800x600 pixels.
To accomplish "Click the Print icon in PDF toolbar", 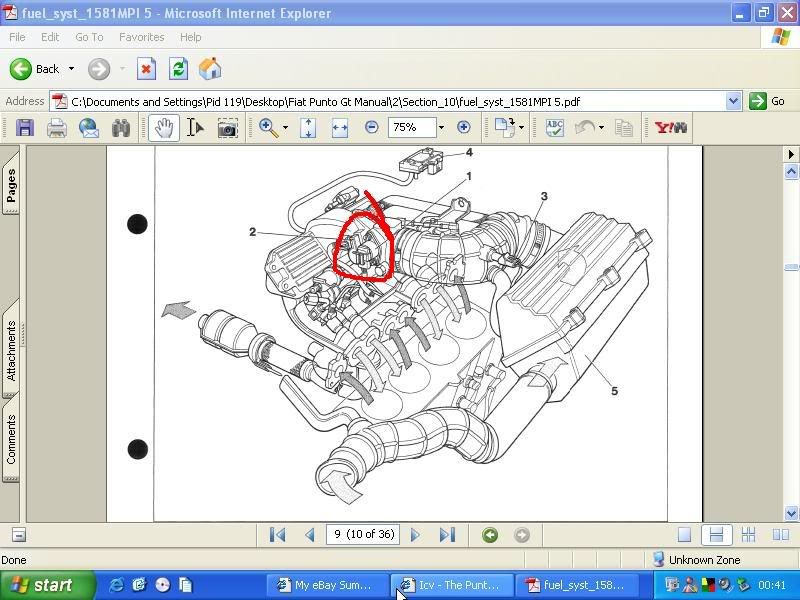I will (x=57, y=128).
